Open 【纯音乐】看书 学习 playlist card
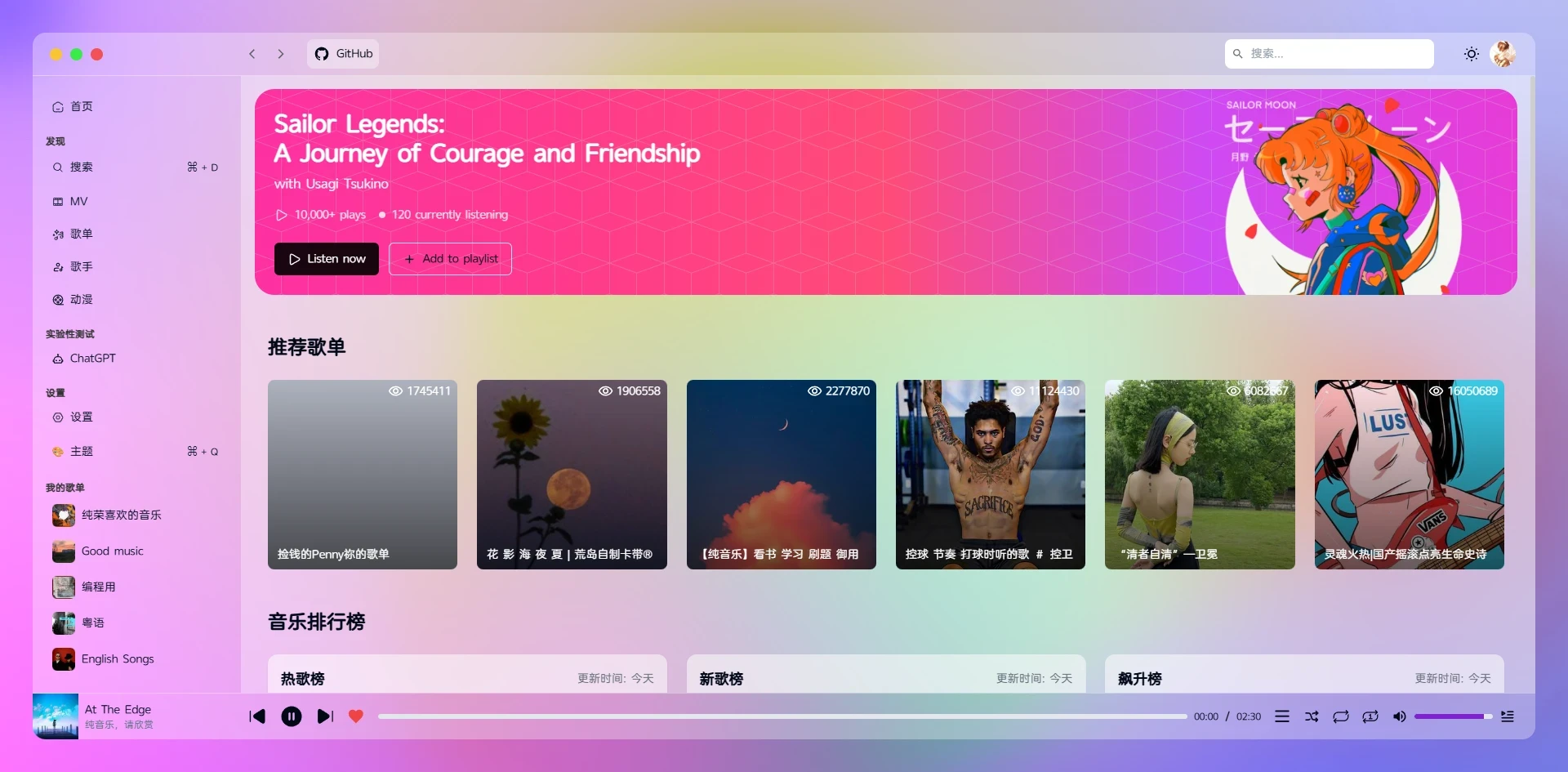This screenshot has width=1568, height=772. pyautogui.click(x=782, y=475)
